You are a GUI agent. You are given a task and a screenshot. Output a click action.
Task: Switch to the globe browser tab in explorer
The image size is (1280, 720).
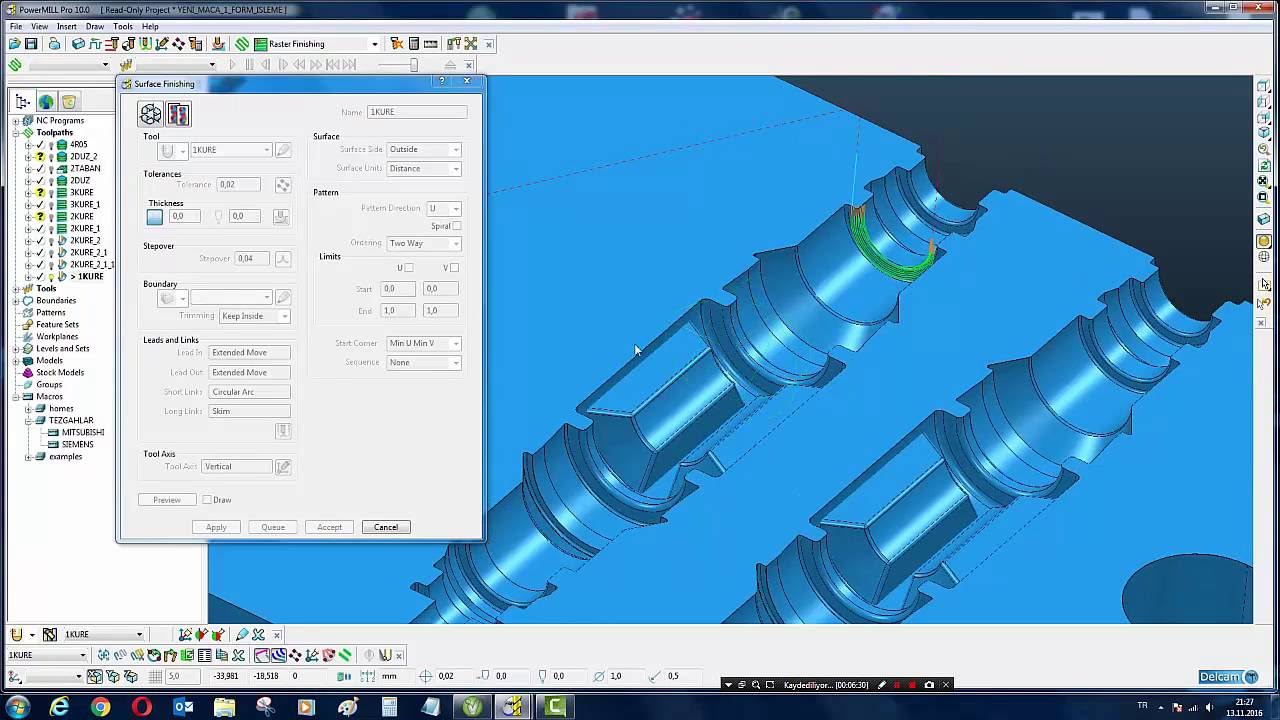[46, 102]
